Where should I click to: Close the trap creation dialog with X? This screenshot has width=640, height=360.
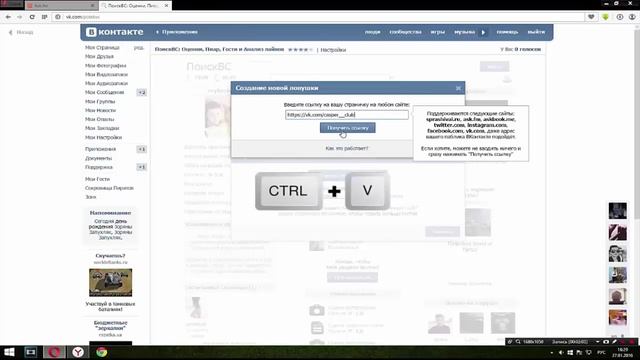[458, 88]
